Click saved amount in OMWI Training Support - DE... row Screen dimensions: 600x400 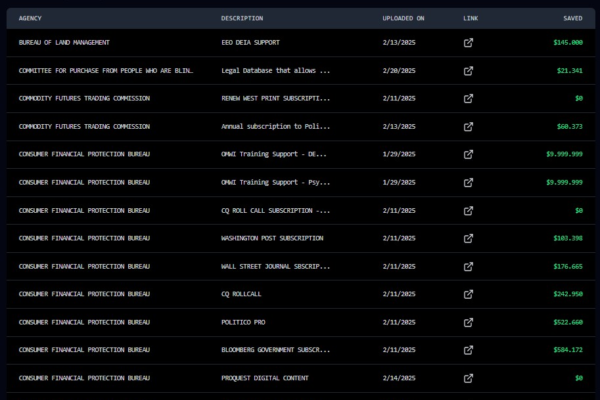coord(564,154)
